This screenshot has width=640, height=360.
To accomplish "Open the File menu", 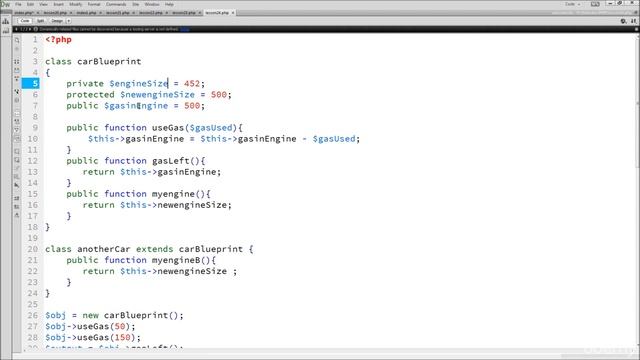I will (x=18, y=4).
